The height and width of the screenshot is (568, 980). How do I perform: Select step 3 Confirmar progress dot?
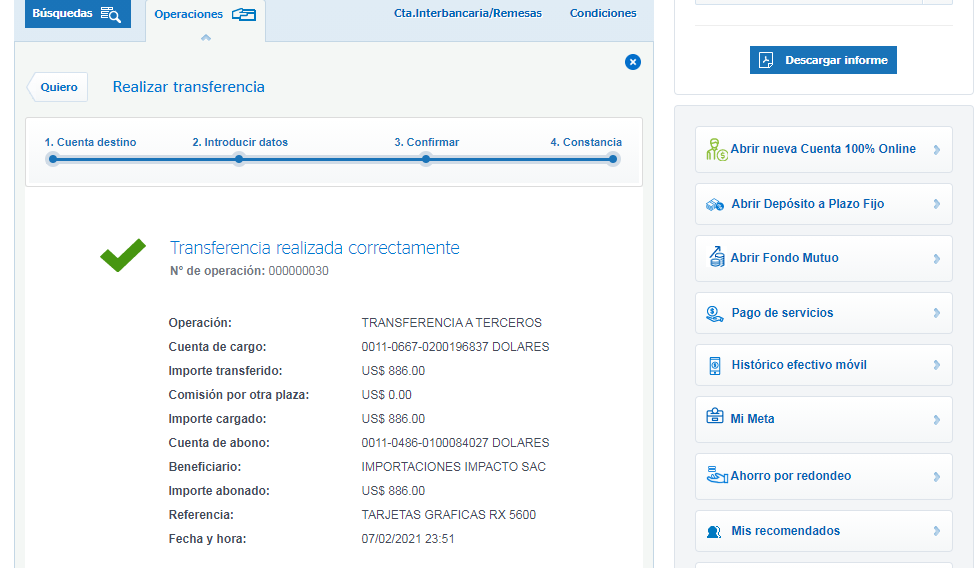(x=426, y=159)
